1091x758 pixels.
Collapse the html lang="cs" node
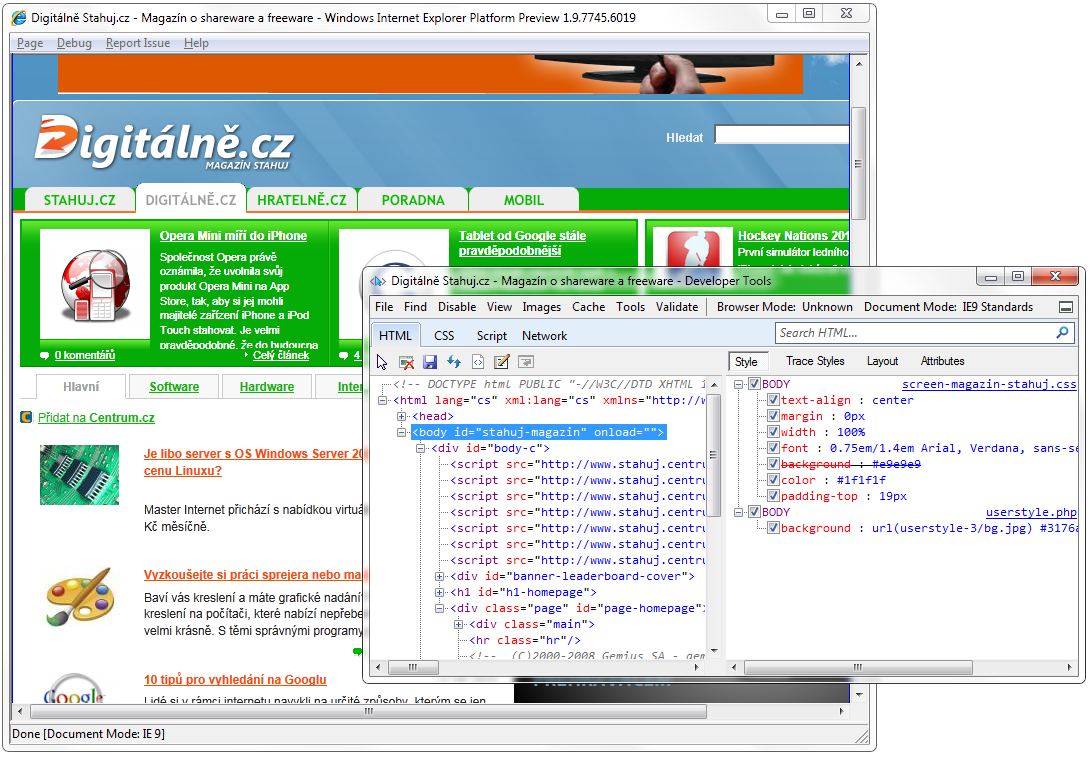tap(383, 400)
